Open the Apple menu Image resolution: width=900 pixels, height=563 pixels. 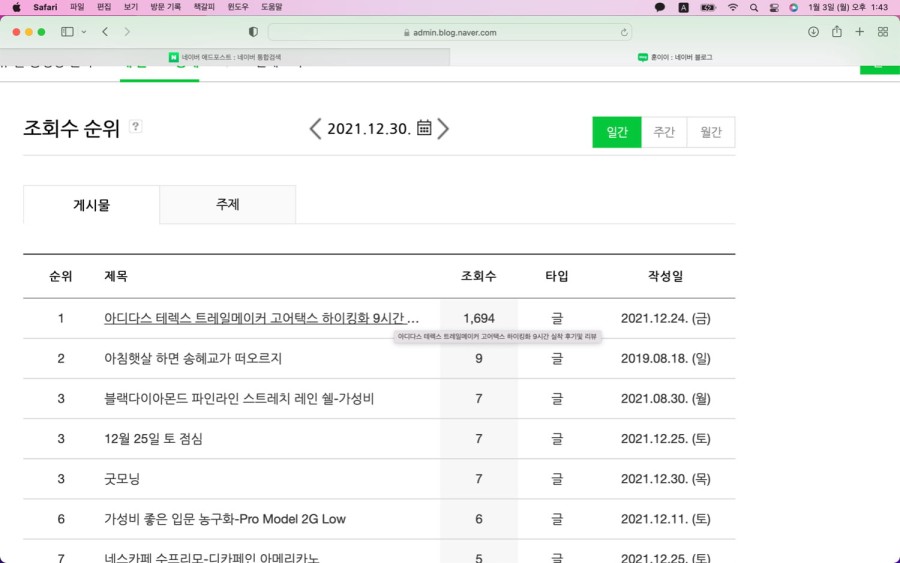(x=16, y=7)
